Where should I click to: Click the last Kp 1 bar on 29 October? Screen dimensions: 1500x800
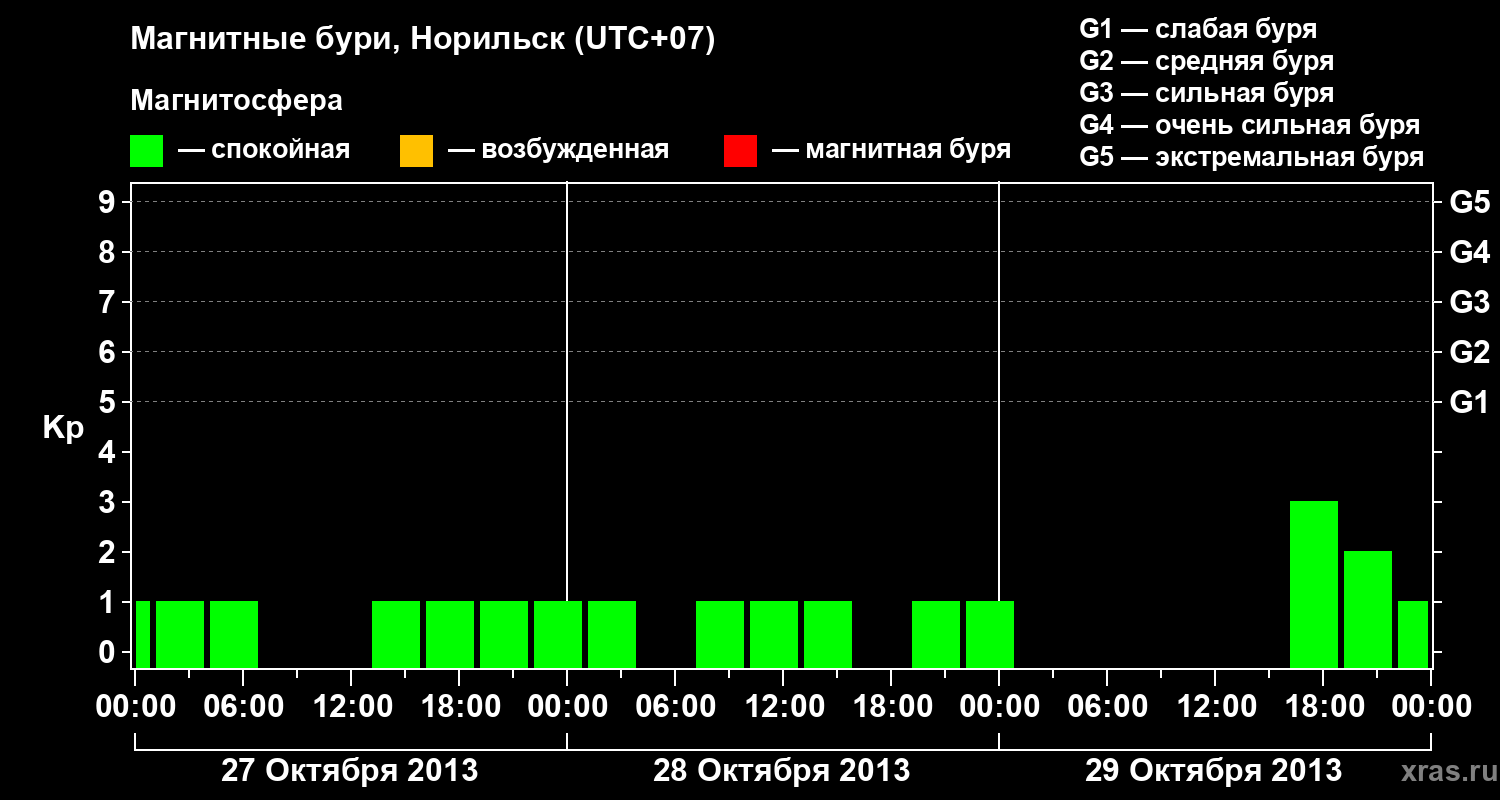(x=1413, y=634)
